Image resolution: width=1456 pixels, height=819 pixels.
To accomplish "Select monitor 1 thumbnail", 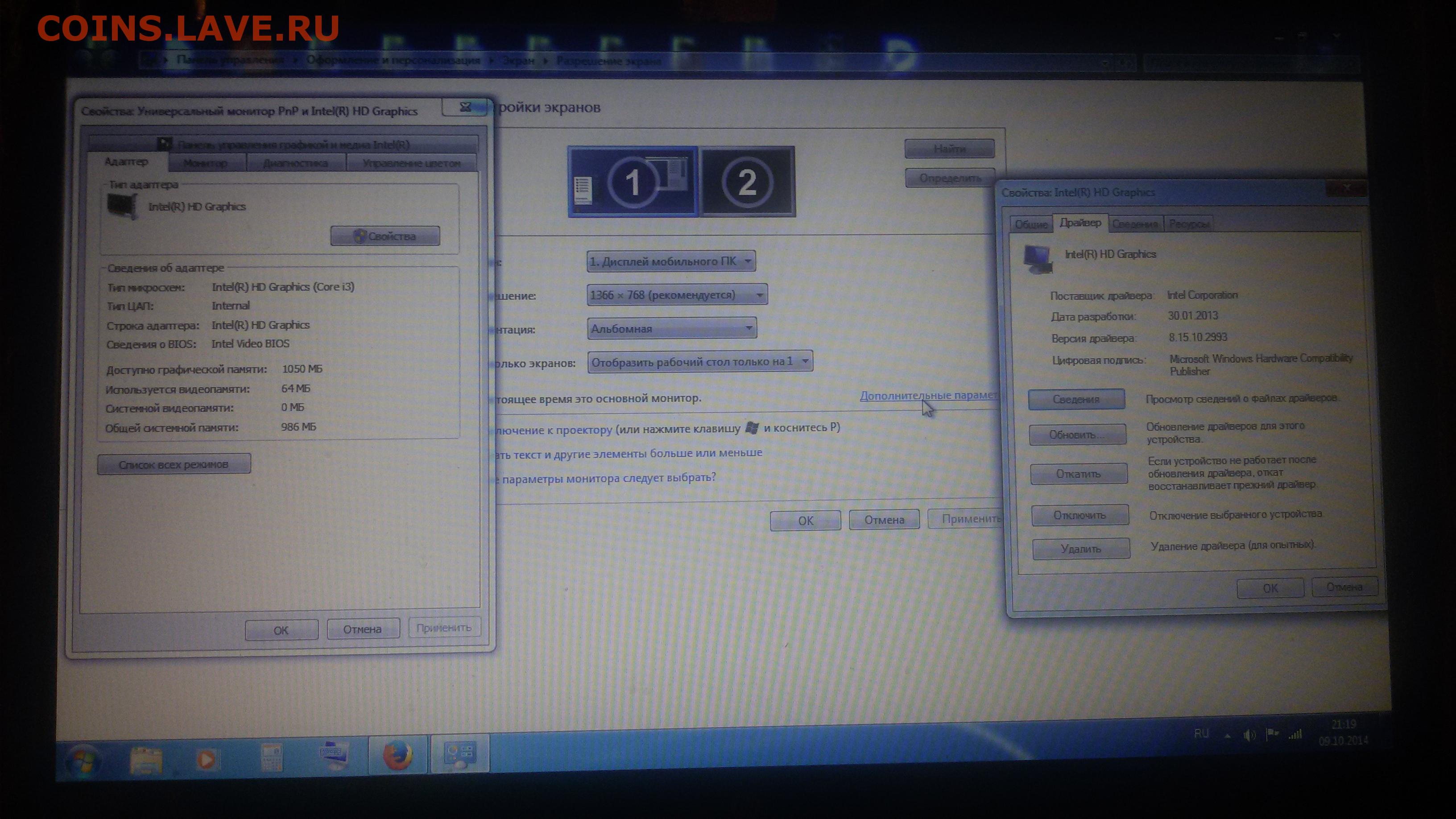I will tap(633, 182).
